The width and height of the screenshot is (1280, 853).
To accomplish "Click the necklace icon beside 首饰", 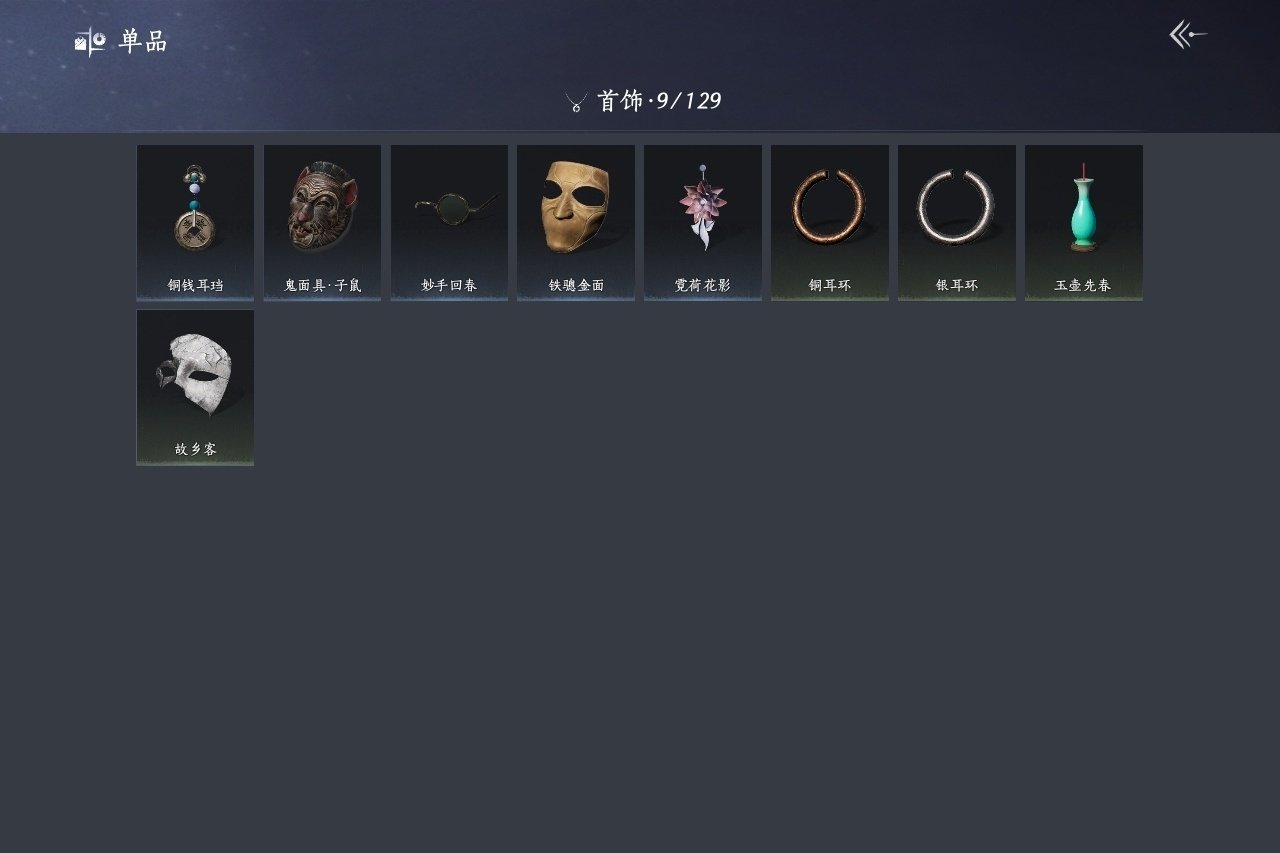I will tap(576, 101).
